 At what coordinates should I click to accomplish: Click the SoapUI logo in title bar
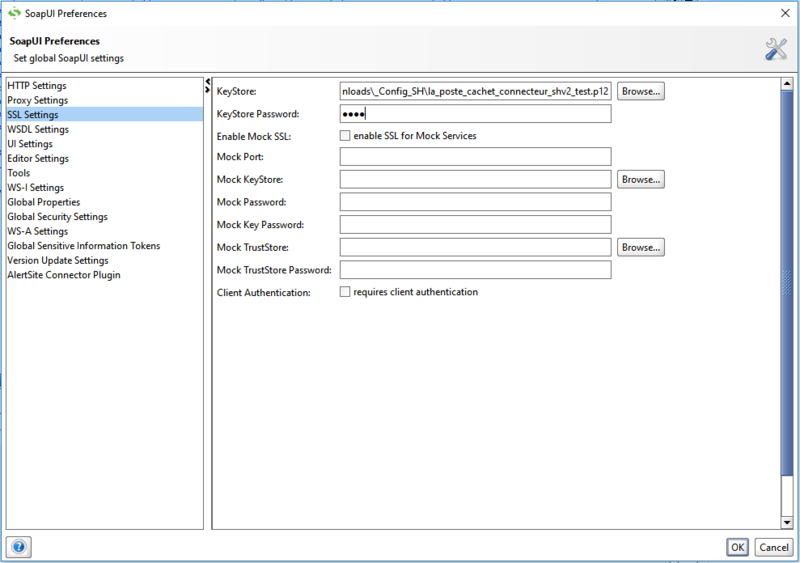pyautogui.click(x=14, y=13)
